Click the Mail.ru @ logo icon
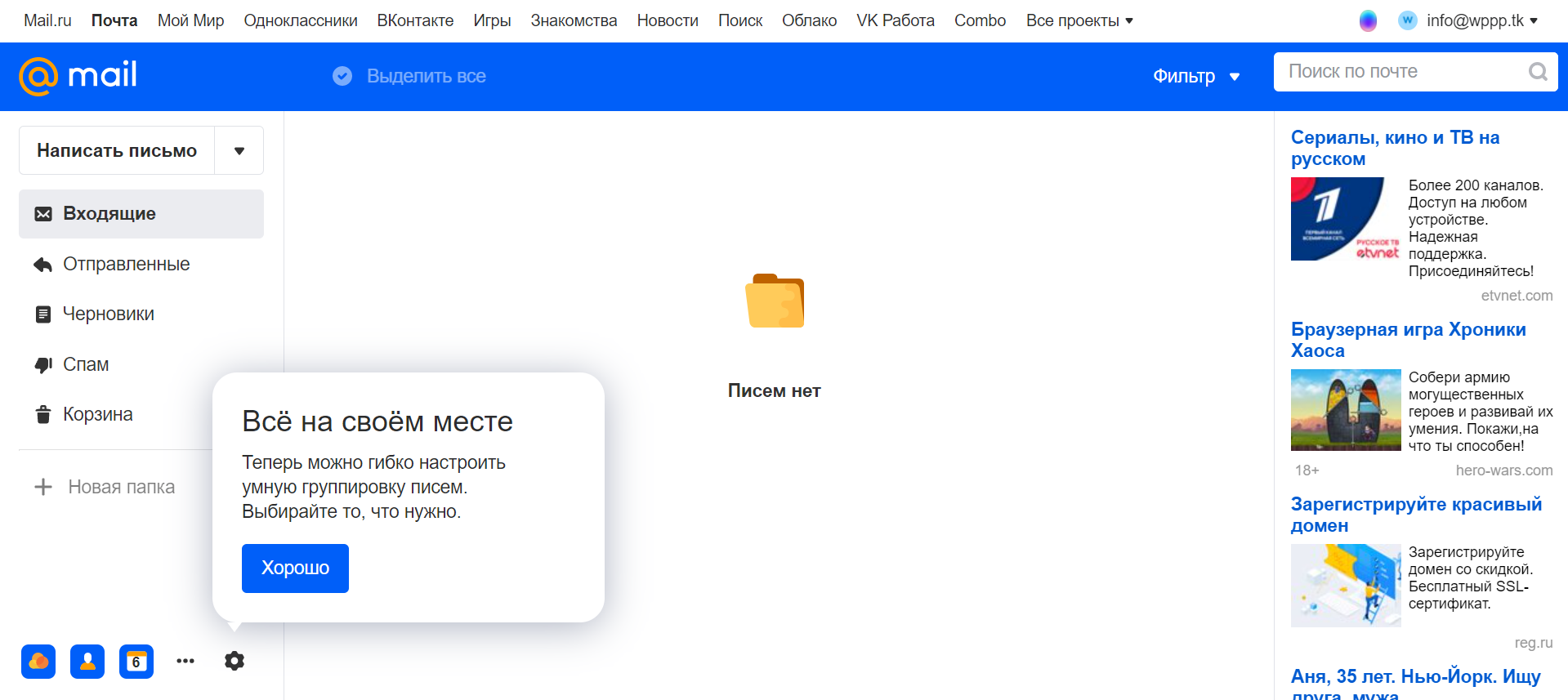Screen dimensions: 1568x700 pos(38,76)
